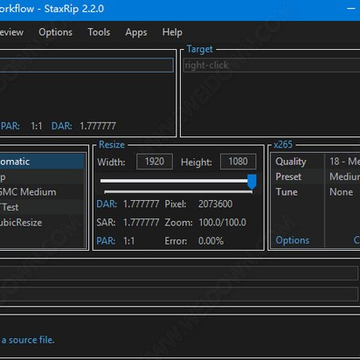Click the Preset row value Medium
Viewport: 360px width, 360px height.
tap(344, 177)
